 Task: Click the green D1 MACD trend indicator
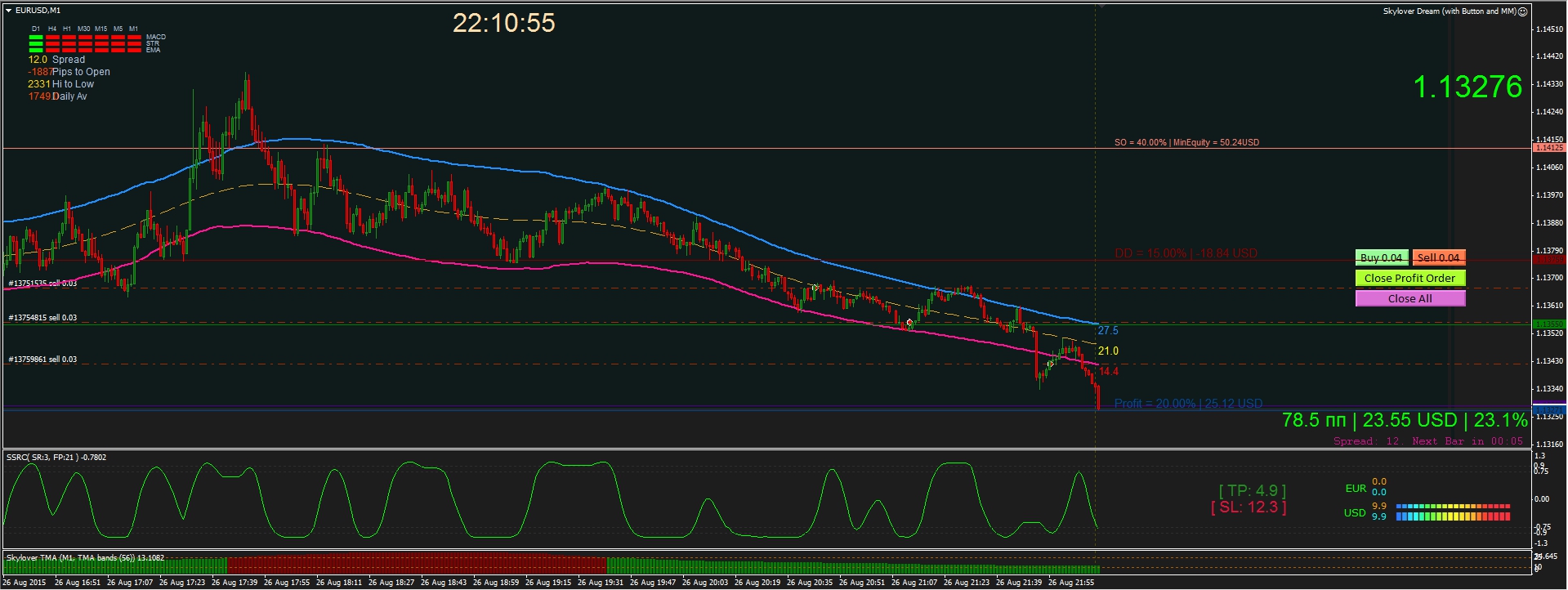click(x=36, y=38)
